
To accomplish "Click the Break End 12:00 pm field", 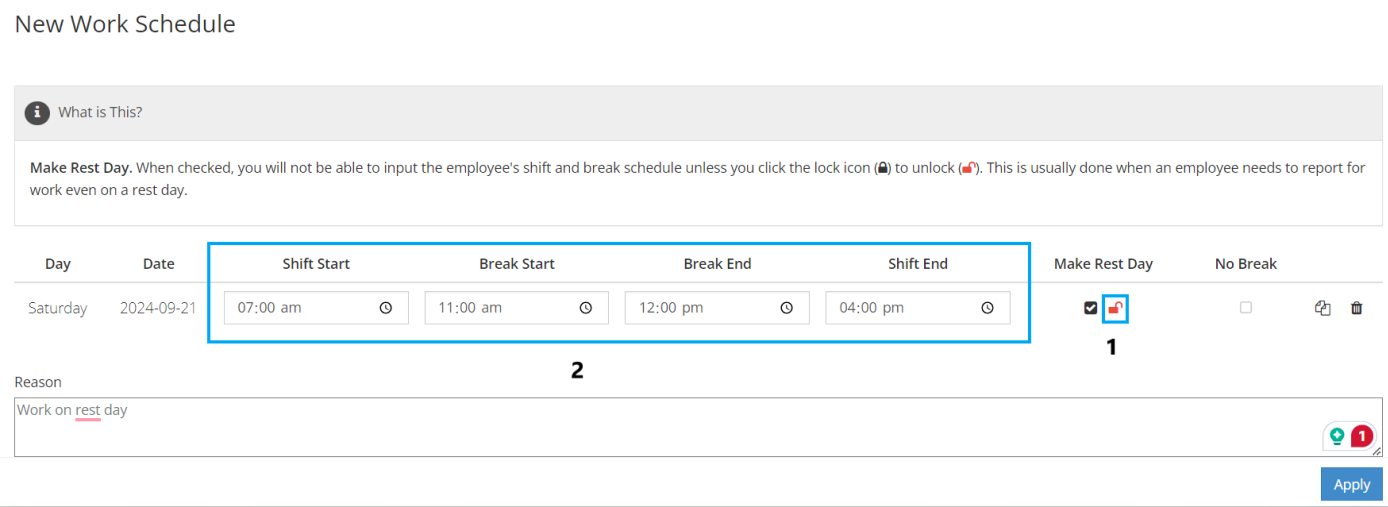I will pos(717,308).
